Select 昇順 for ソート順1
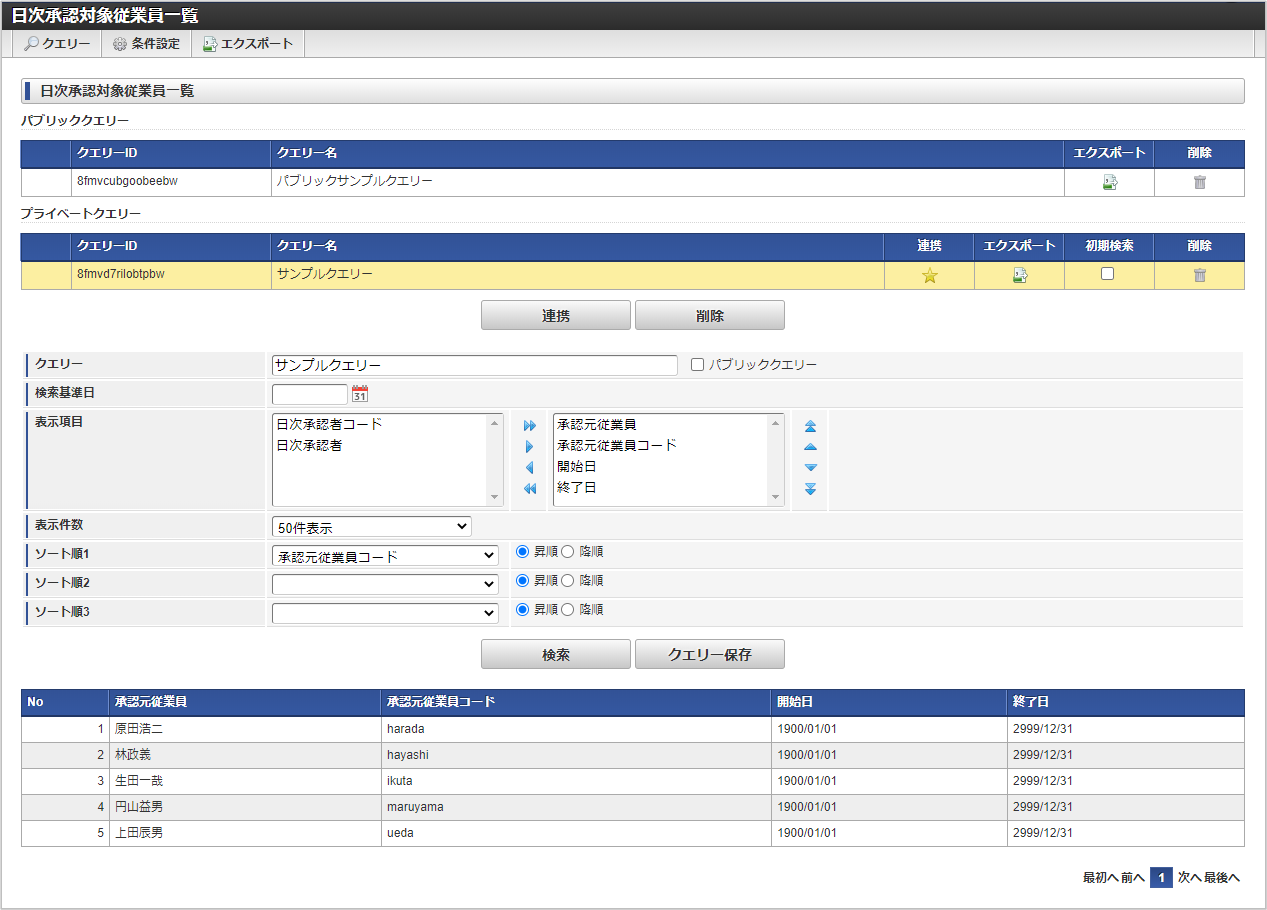Screen dimensions: 1267x910 522,551
